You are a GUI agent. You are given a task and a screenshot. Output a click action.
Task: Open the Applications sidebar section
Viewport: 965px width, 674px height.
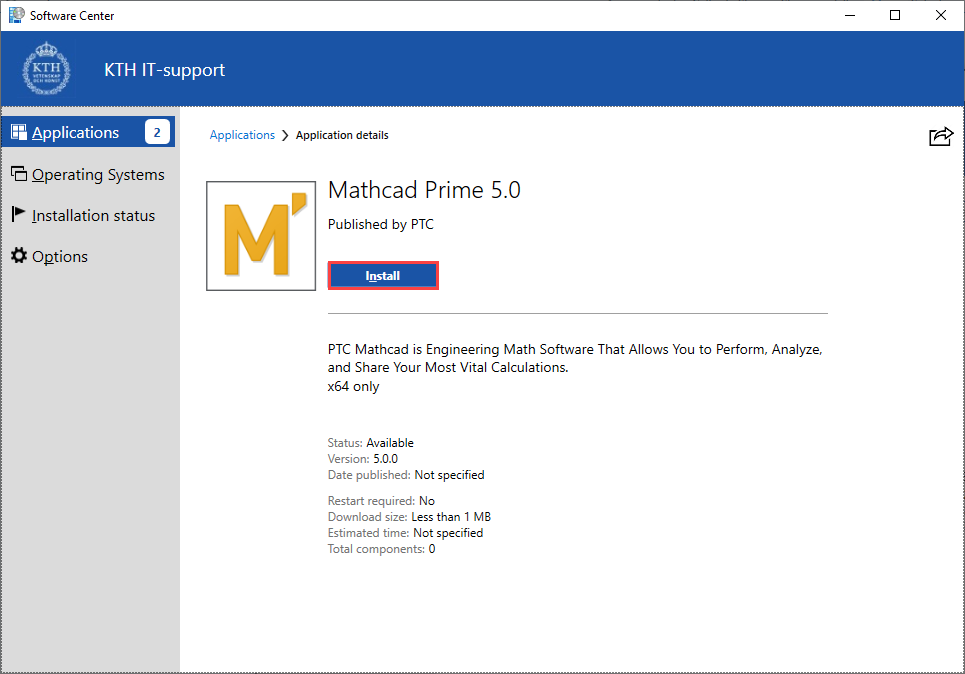[x=88, y=132]
